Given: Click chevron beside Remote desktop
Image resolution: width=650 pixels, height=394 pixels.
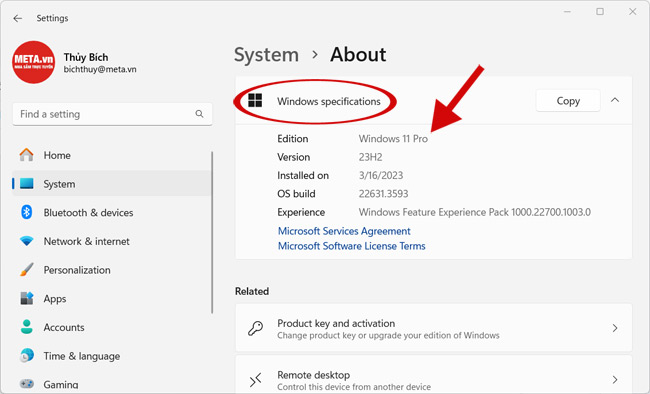Looking at the screenshot, I should pyautogui.click(x=615, y=379).
